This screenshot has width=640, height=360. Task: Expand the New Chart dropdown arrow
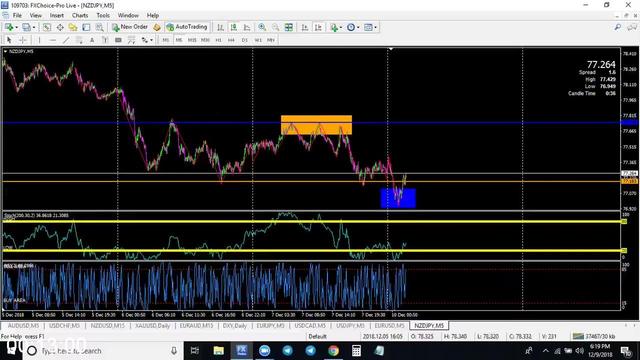coord(16,27)
